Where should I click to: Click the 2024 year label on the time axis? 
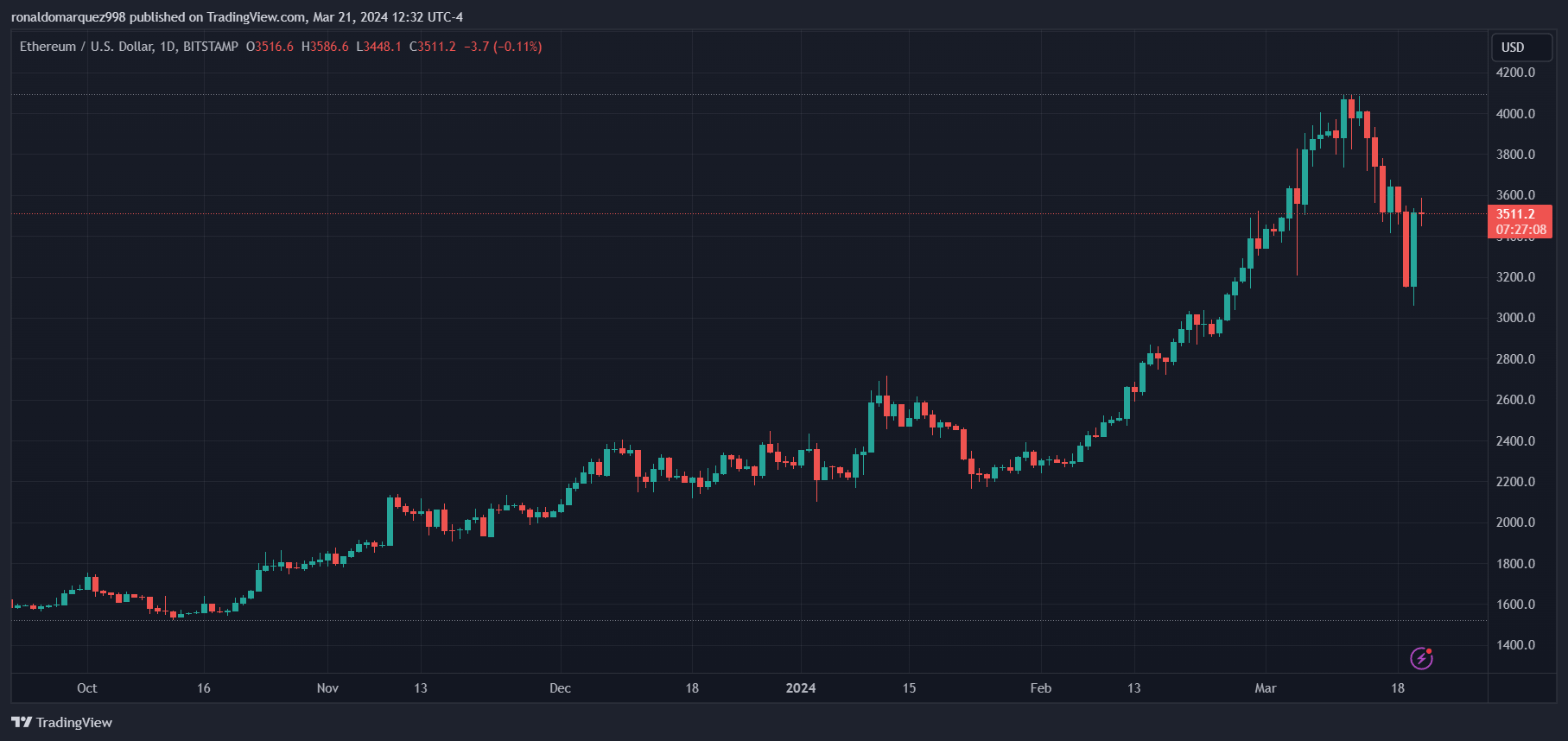[x=801, y=688]
